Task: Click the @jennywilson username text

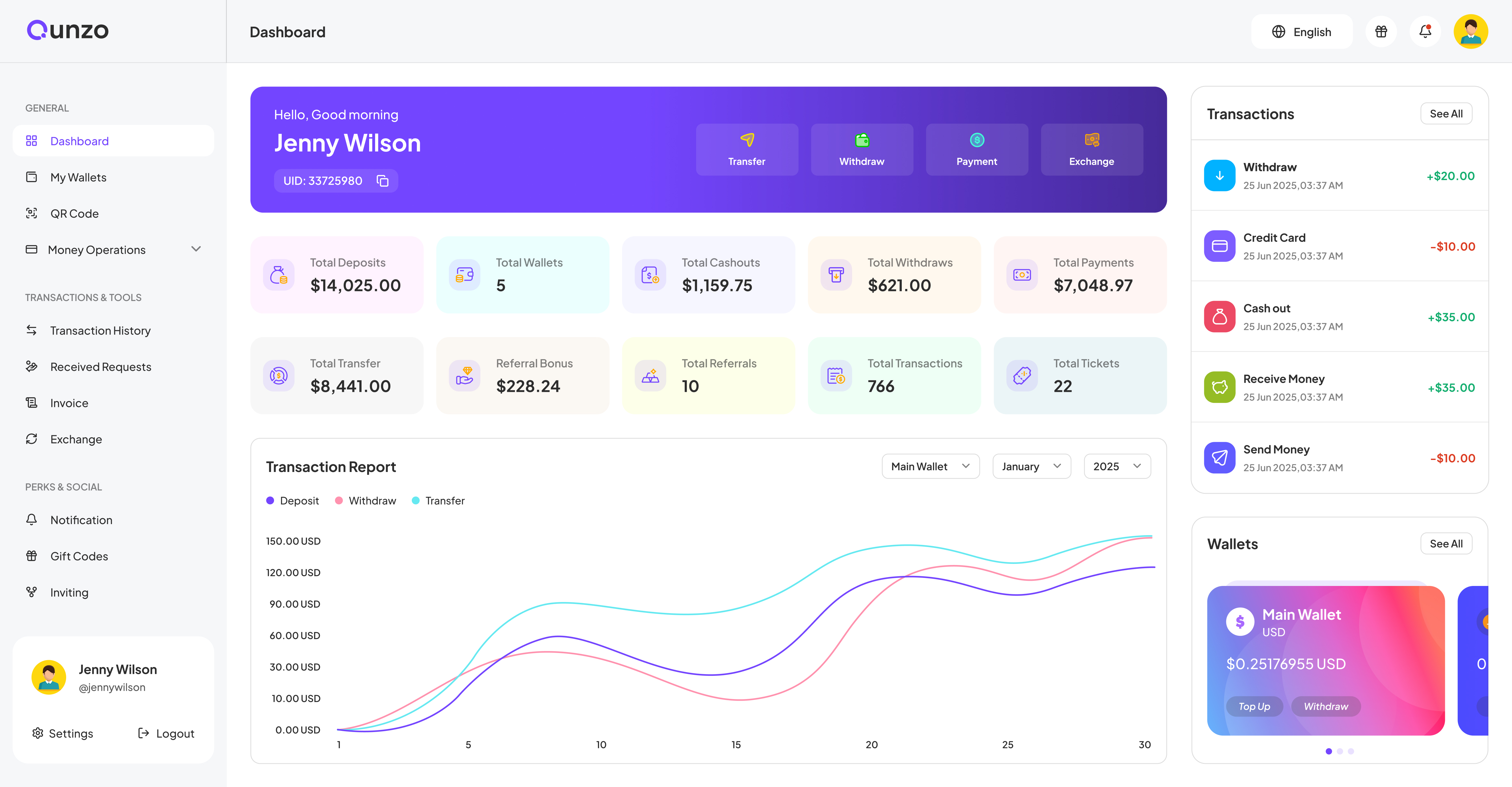Action: pyautogui.click(x=112, y=687)
